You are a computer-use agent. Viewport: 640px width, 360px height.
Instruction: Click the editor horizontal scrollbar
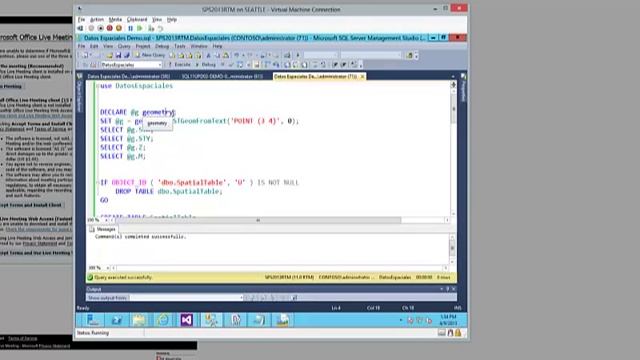(258, 220)
